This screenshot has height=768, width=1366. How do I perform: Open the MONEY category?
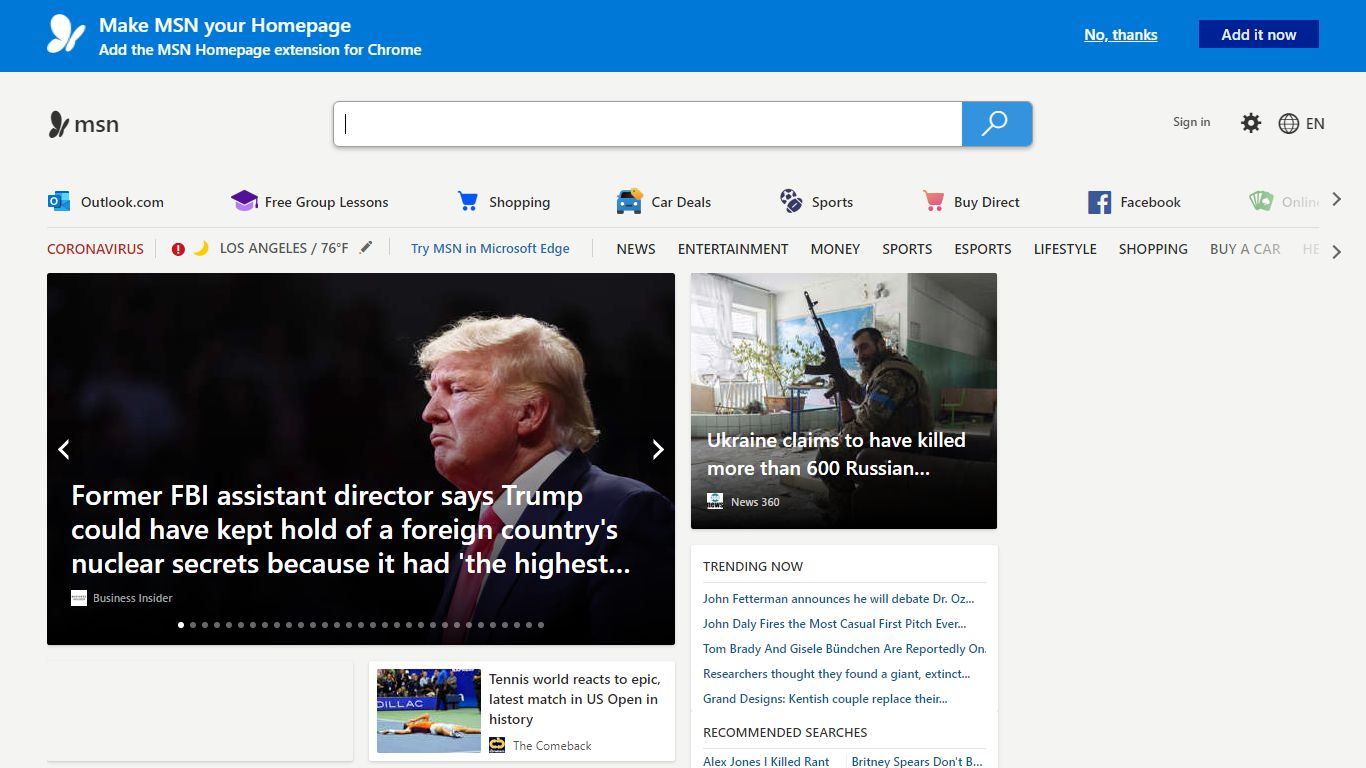pos(835,249)
